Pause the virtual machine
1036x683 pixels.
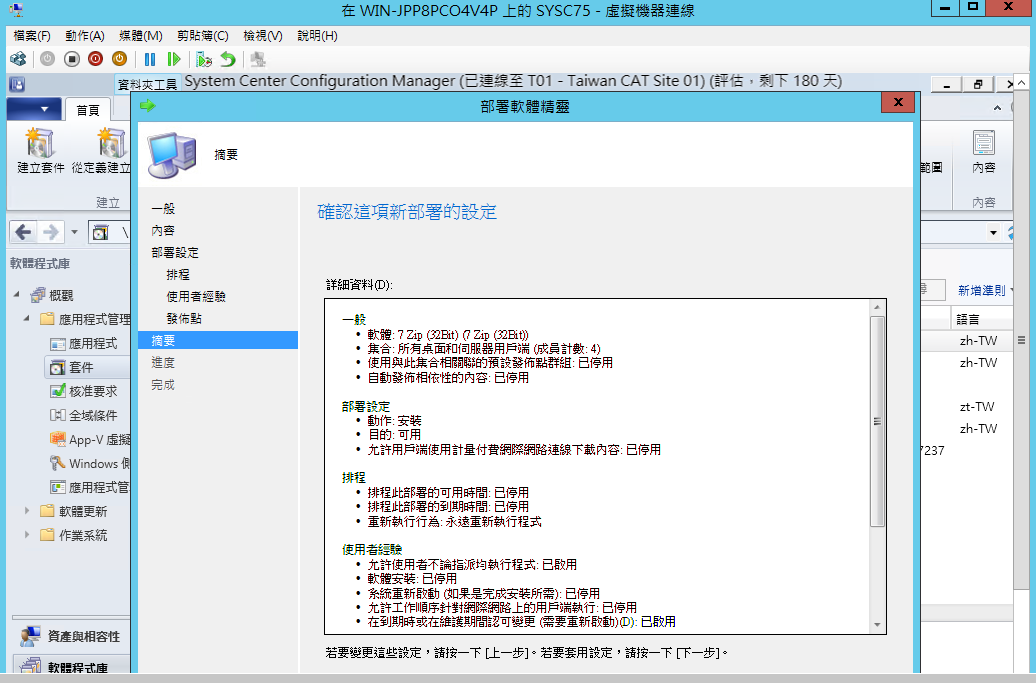[150, 59]
